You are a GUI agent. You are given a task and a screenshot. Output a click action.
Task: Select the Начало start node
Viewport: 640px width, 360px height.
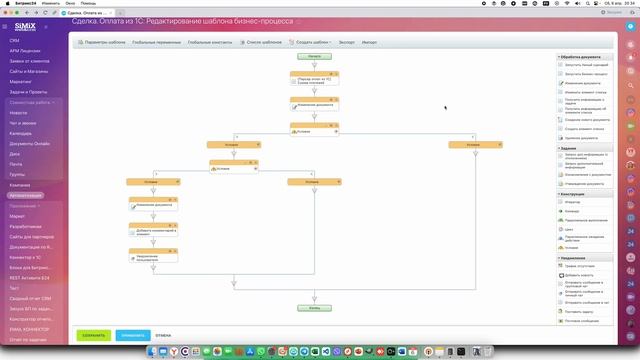point(314,56)
